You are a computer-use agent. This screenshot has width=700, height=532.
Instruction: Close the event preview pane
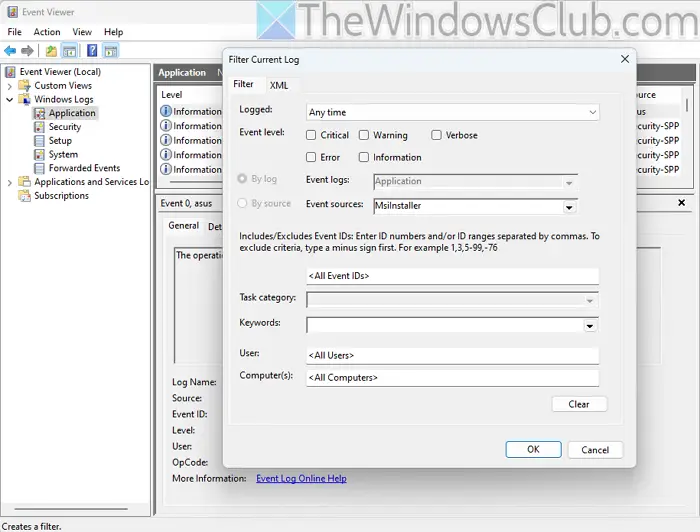[681, 203]
